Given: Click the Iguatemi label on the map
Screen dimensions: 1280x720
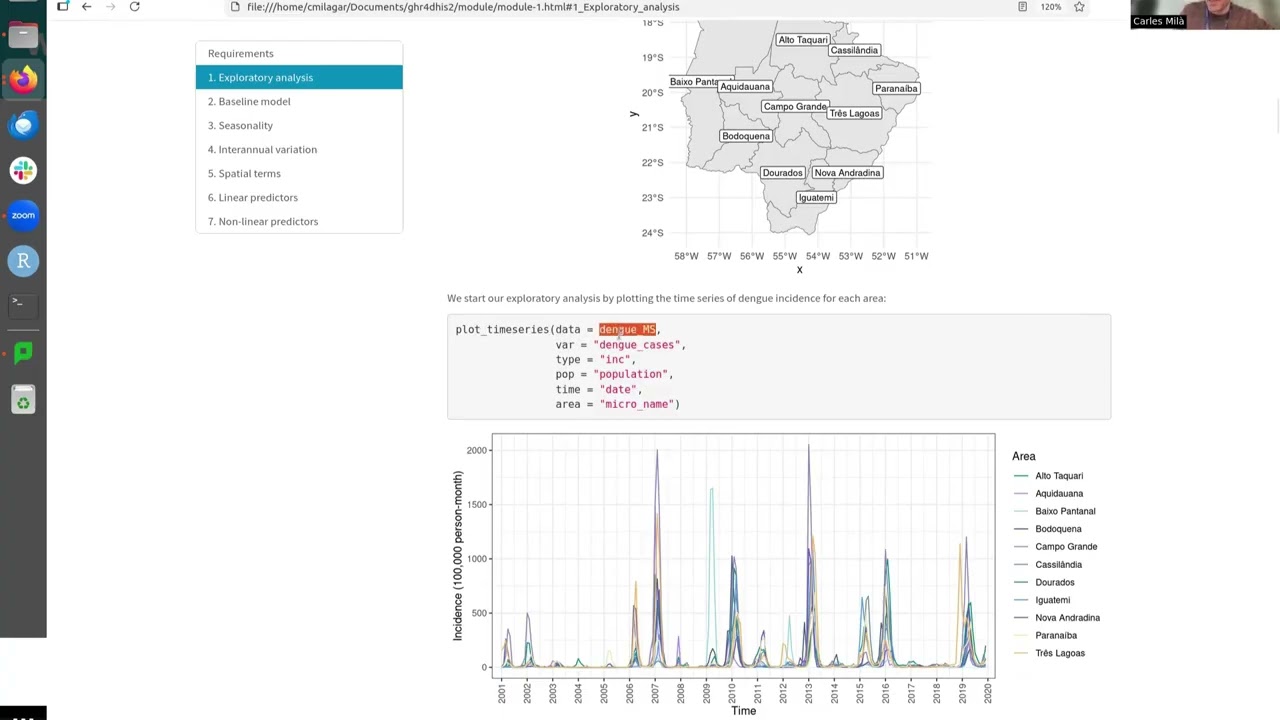Looking at the screenshot, I should click(816, 197).
